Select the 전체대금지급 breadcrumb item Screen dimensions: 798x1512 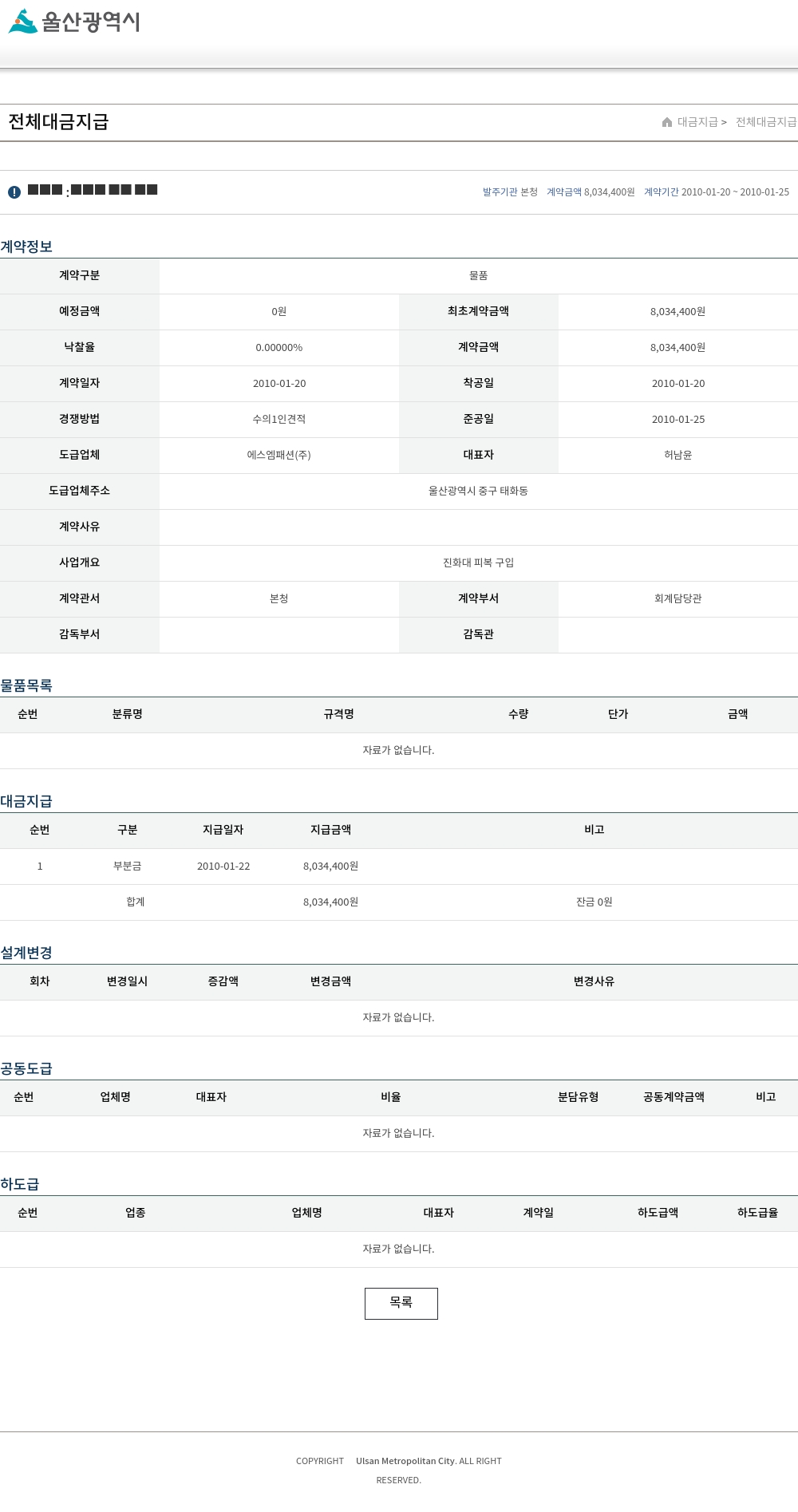[x=766, y=122]
